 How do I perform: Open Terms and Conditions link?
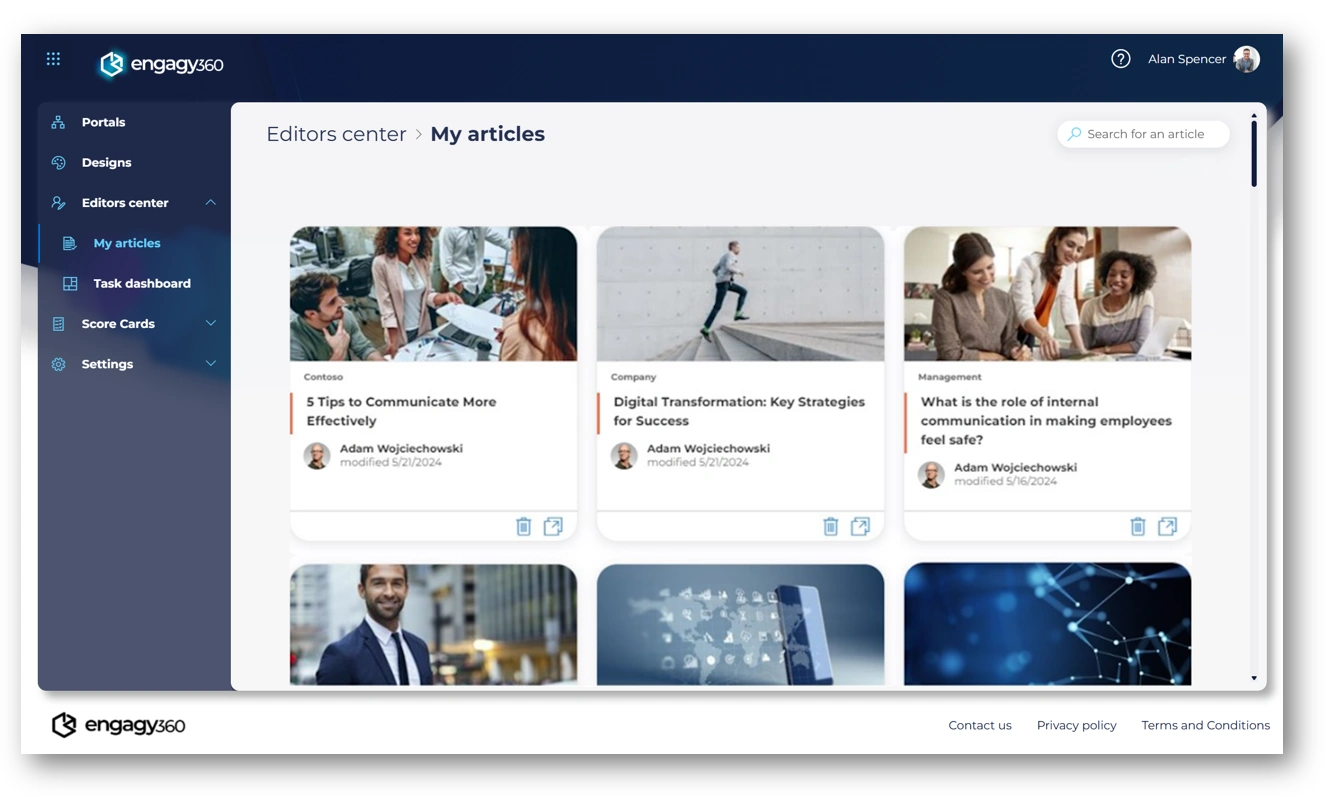coord(1205,725)
